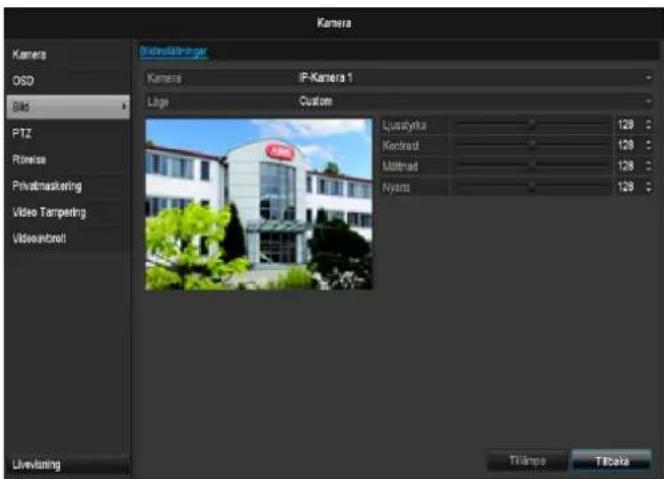
Task: Click the Tillbaka back button
Action: pyautogui.click(x=611, y=461)
